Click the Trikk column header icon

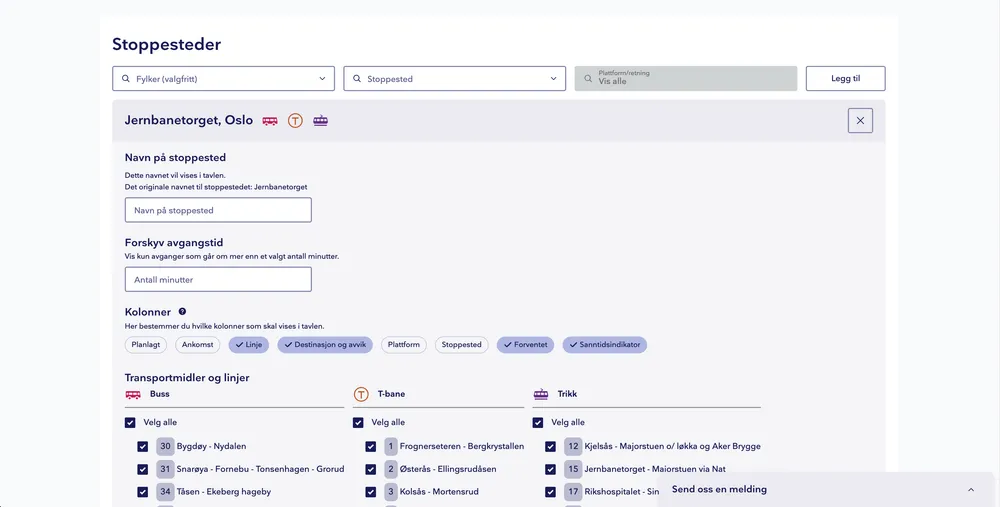click(541, 394)
